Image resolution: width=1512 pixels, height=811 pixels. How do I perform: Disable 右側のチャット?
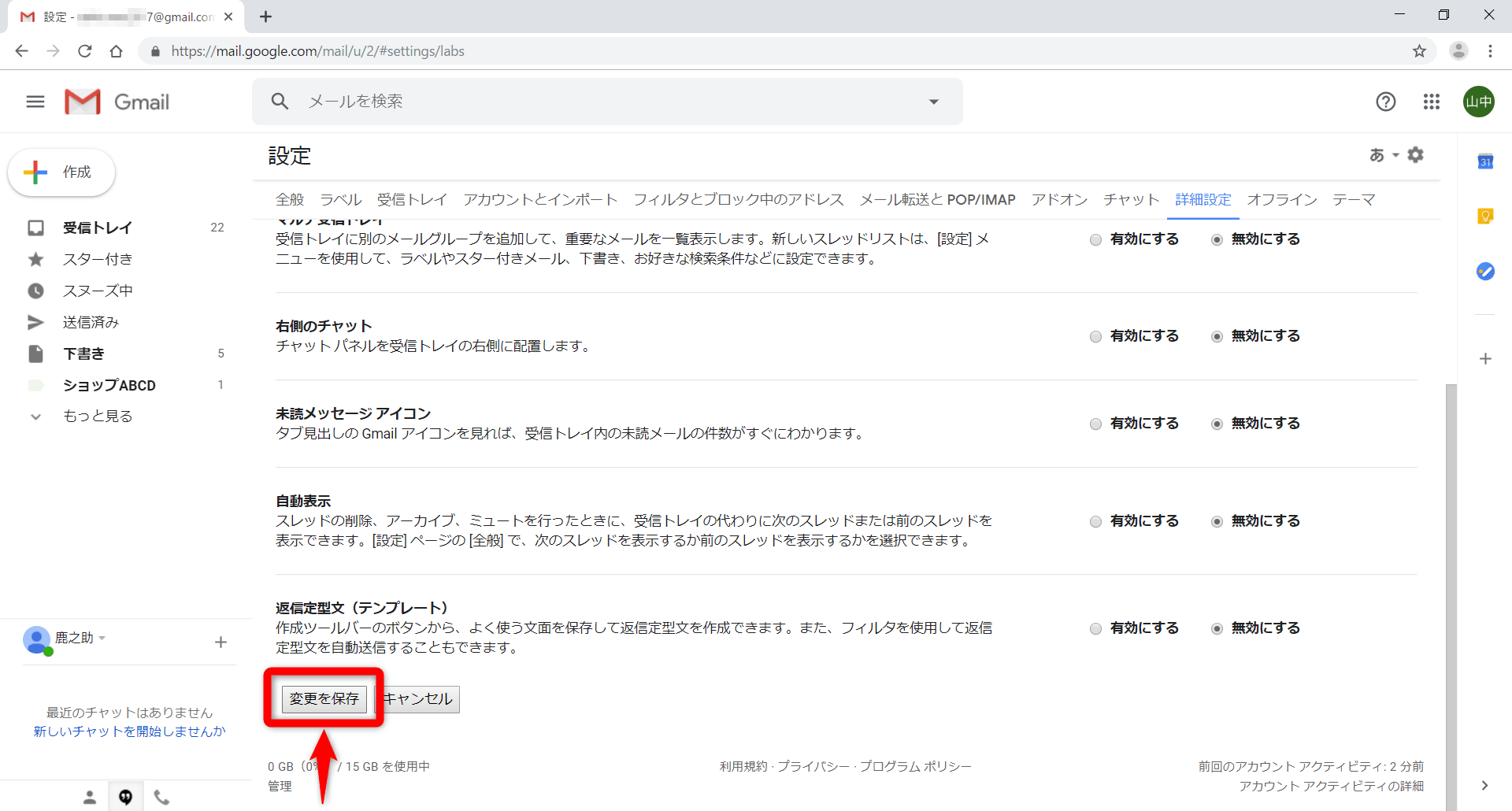pyautogui.click(x=1217, y=336)
